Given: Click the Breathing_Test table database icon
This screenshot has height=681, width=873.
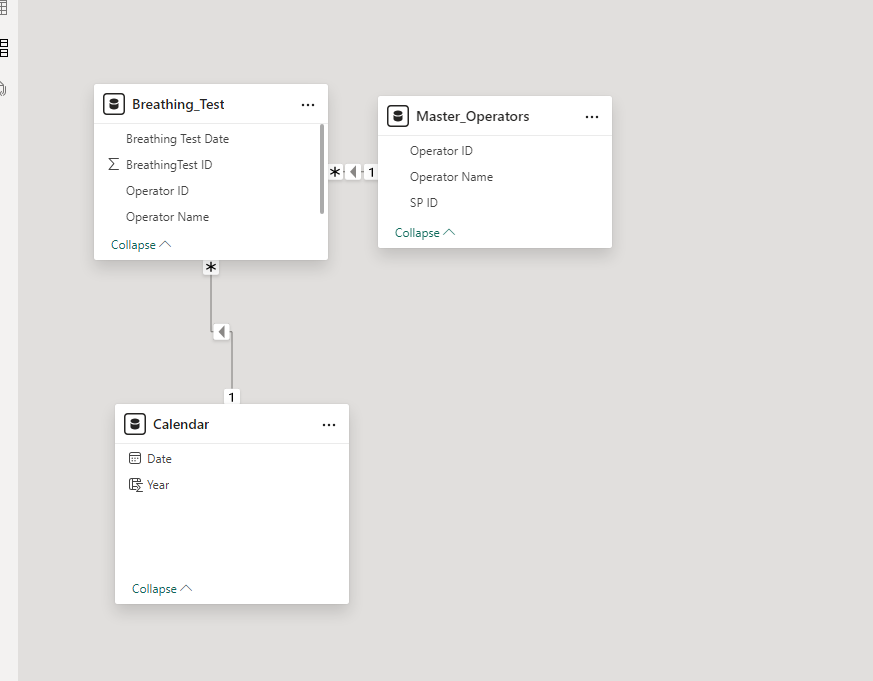Looking at the screenshot, I should click(x=114, y=104).
